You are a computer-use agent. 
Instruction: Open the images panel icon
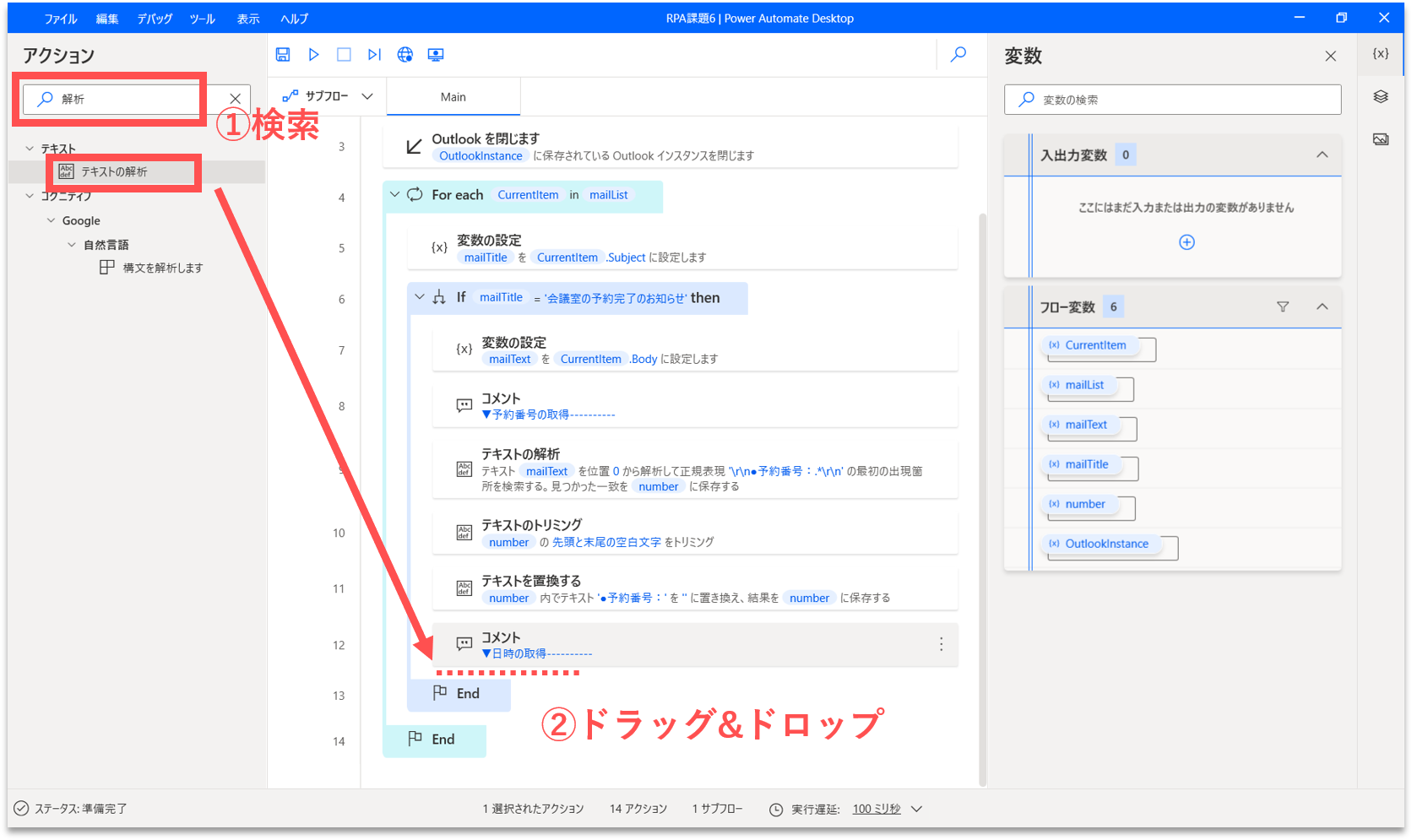(1381, 139)
